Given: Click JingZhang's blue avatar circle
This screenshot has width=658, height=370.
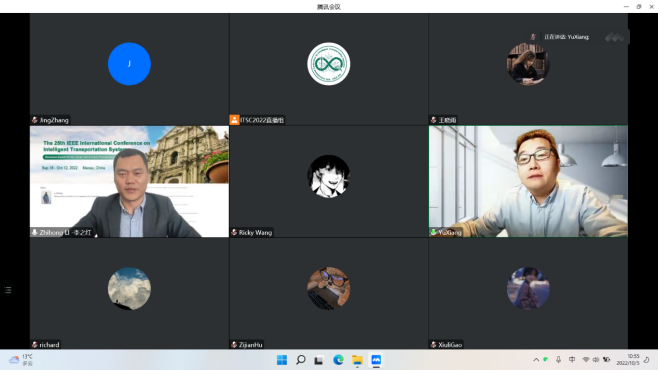Looking at the screenshot, I should click(129, 64).
